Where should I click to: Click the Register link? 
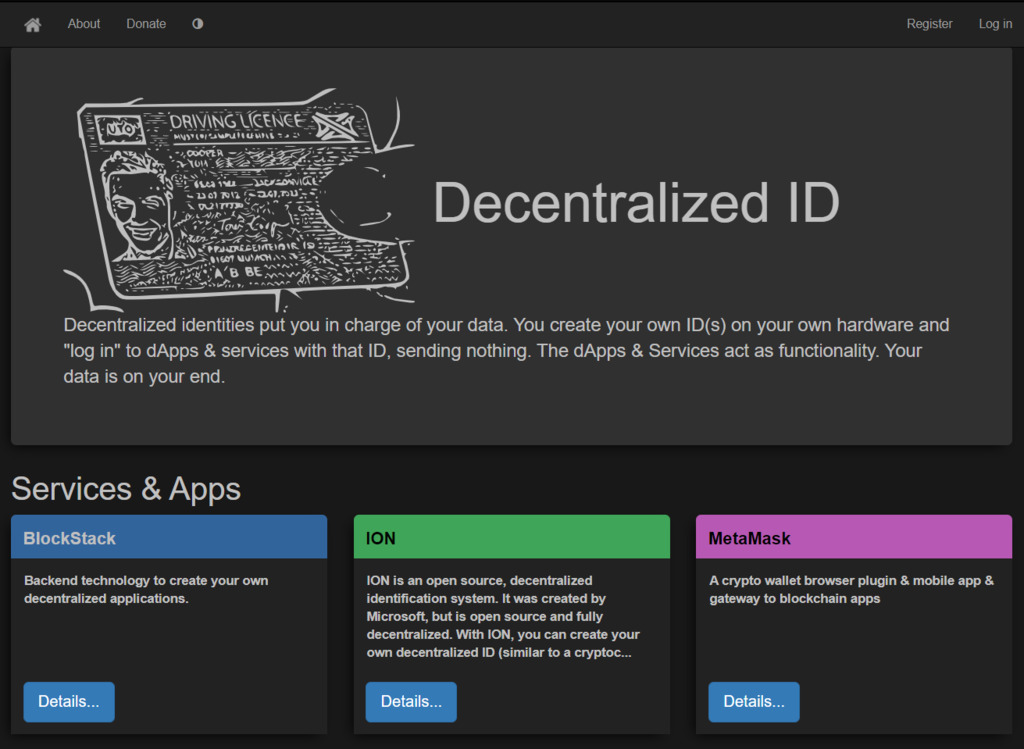(x=929, y=24)
